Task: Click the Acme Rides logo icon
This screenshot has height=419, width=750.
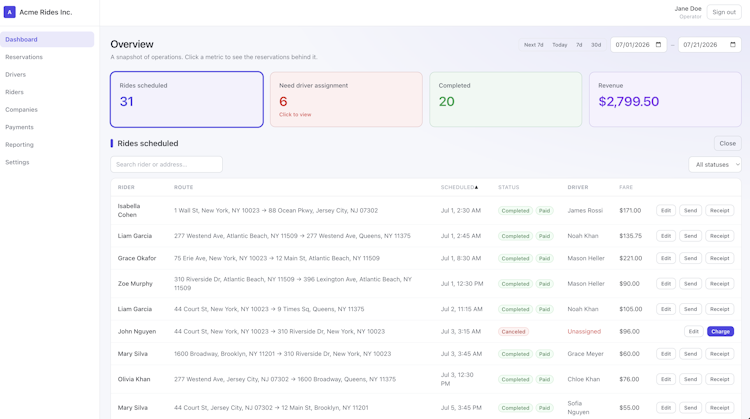Action: click(x=10, y=12)
